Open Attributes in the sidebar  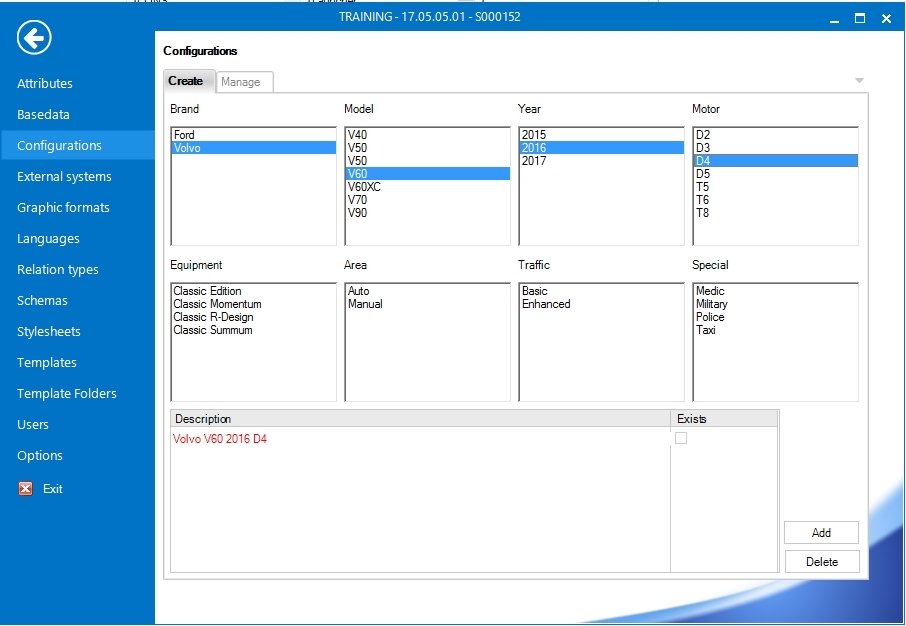pos(45,84)
